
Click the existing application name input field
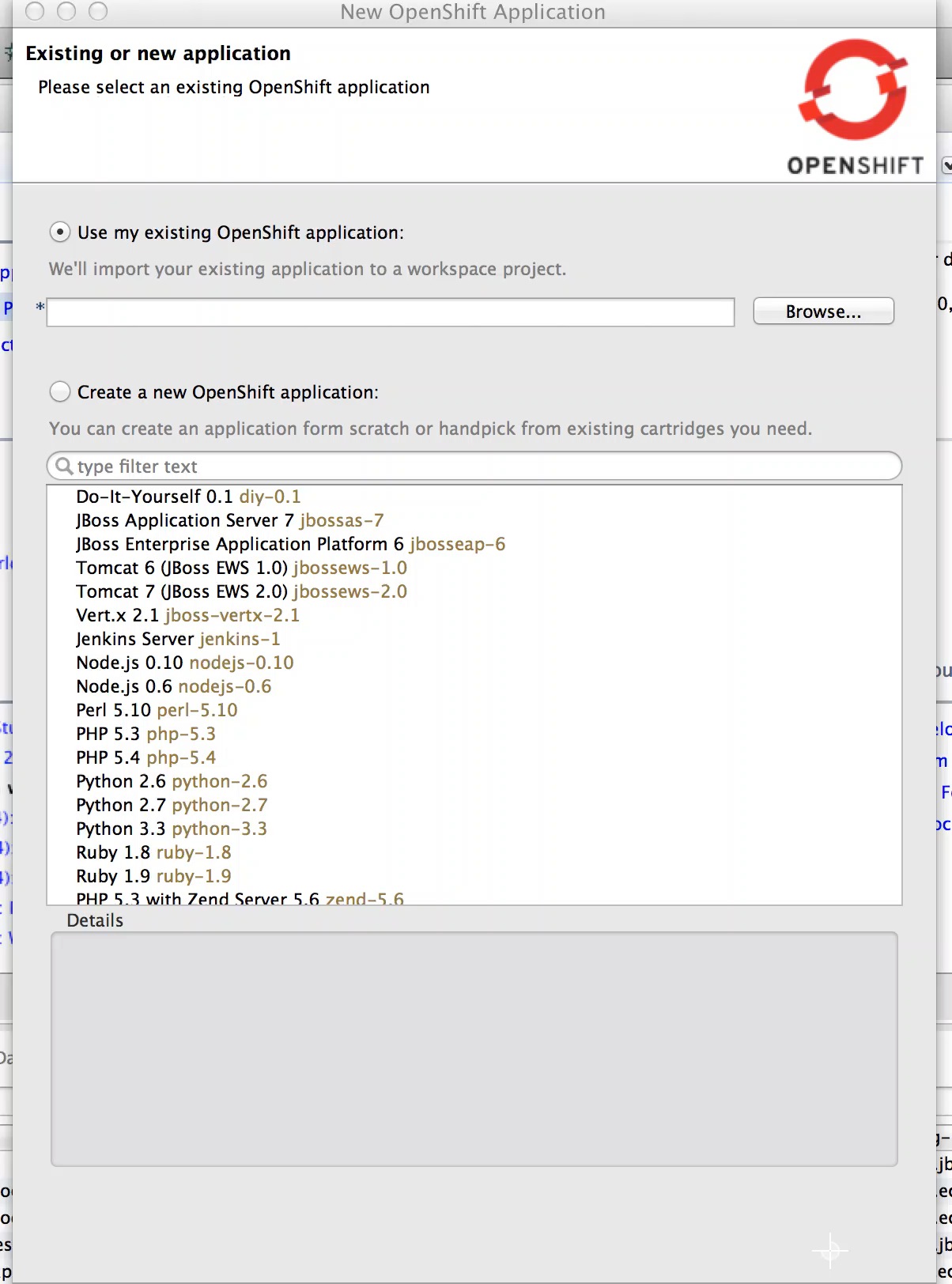[x=391, y=312]
